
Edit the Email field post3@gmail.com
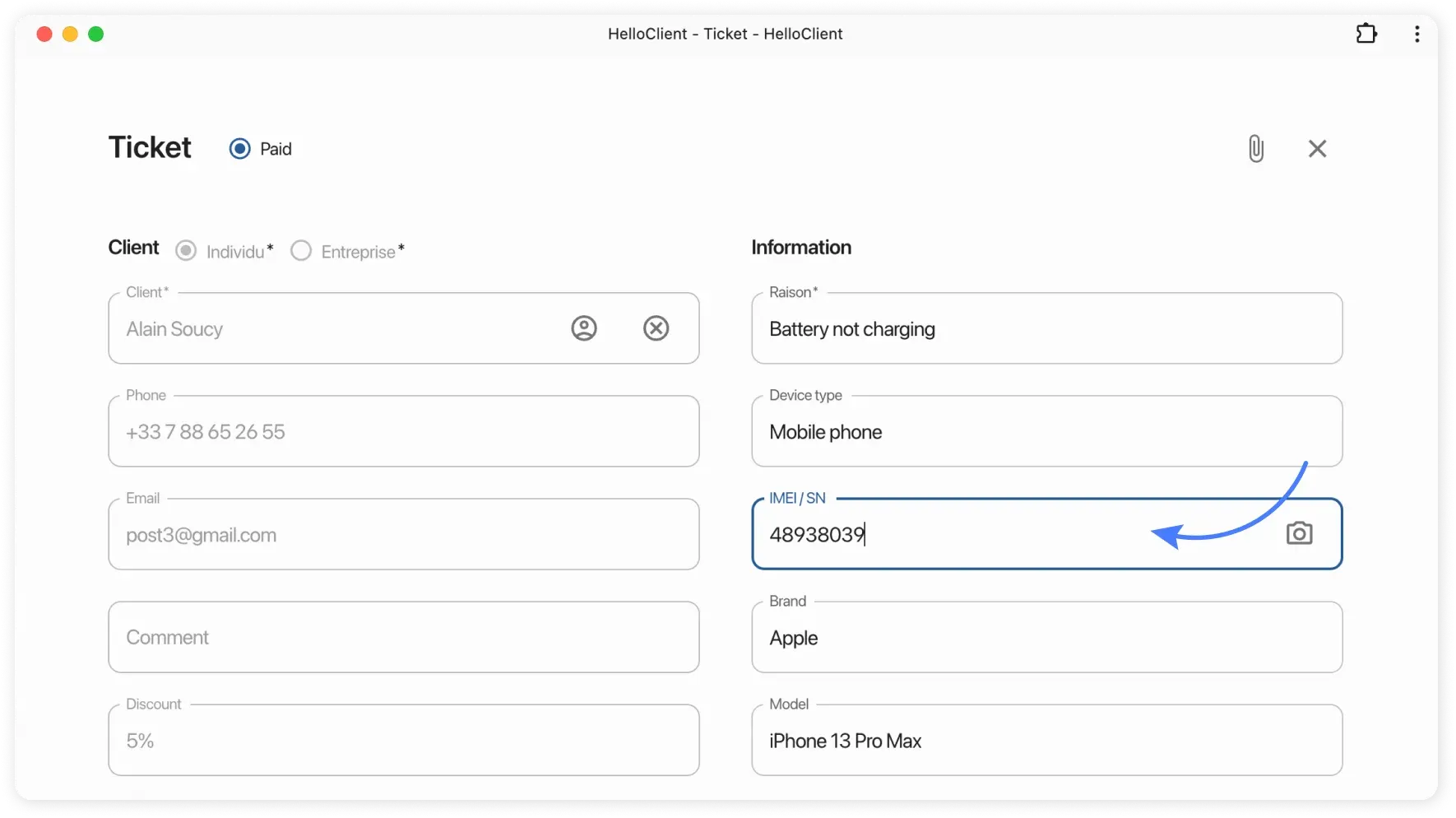tap(403, 534)
